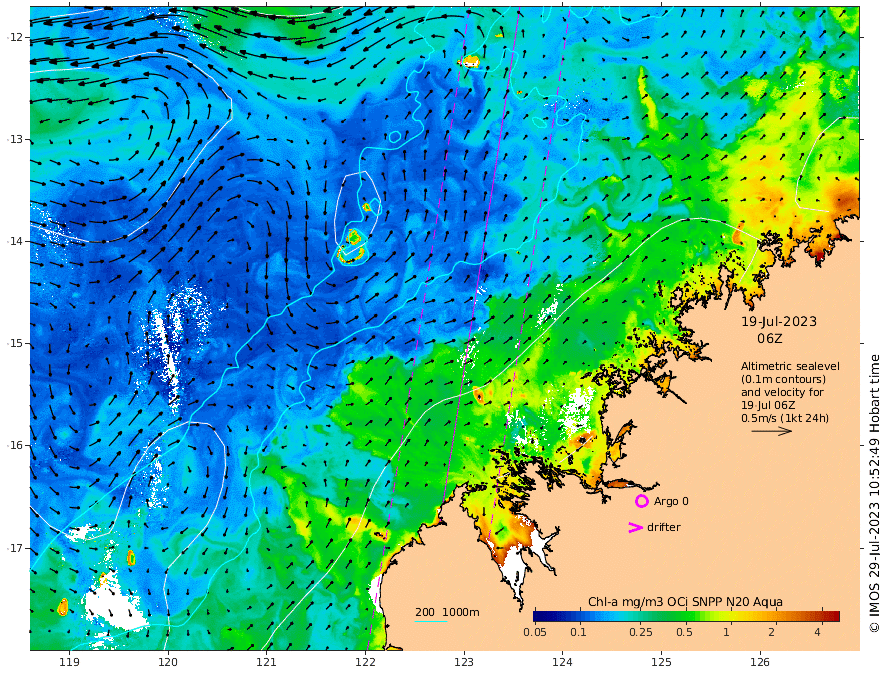Click latitude axis label '-12'
Viewport: 880px width, 680px height.
pos(14,37)
